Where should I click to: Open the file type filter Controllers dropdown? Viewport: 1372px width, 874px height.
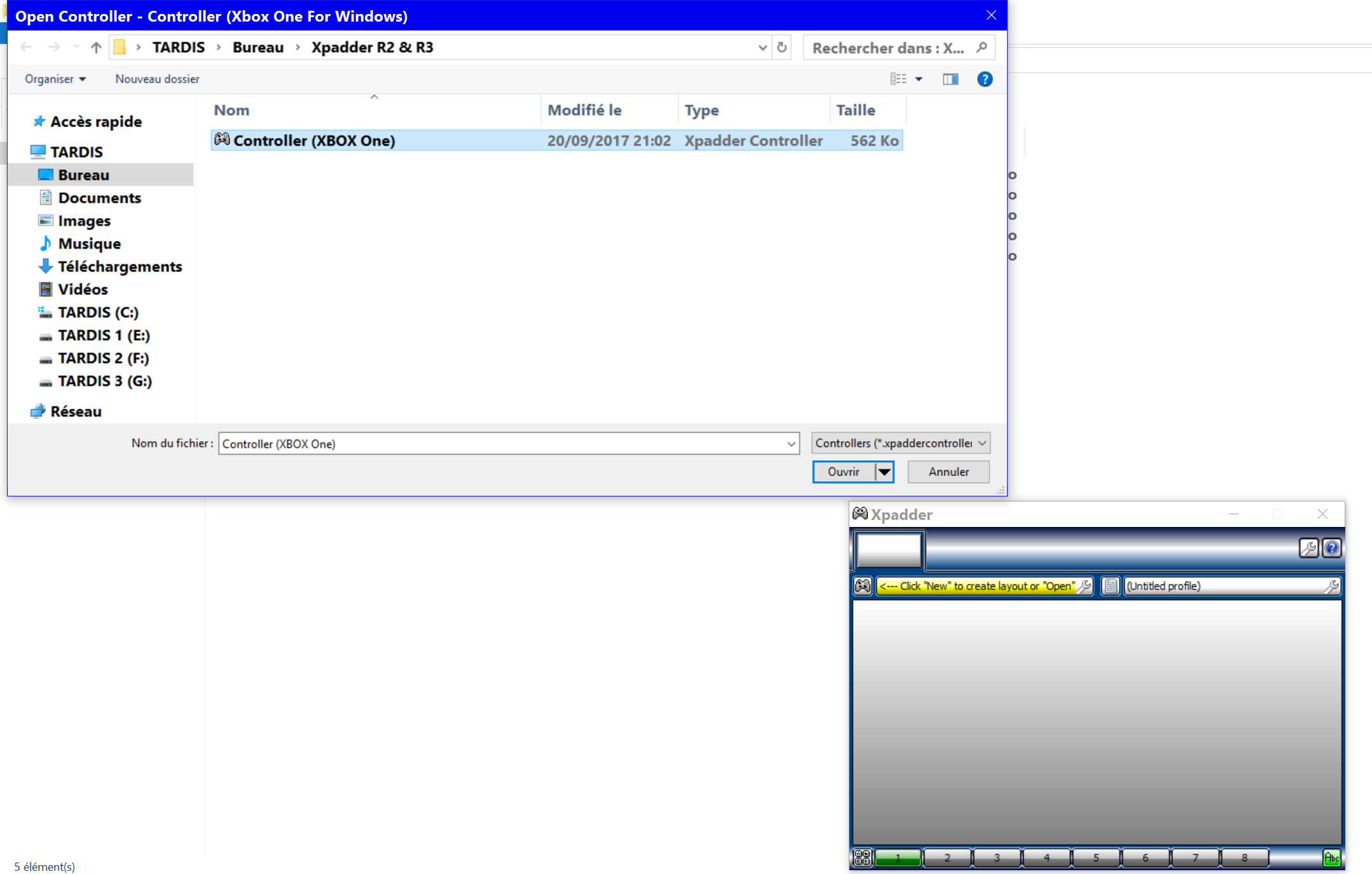point(901,443)
